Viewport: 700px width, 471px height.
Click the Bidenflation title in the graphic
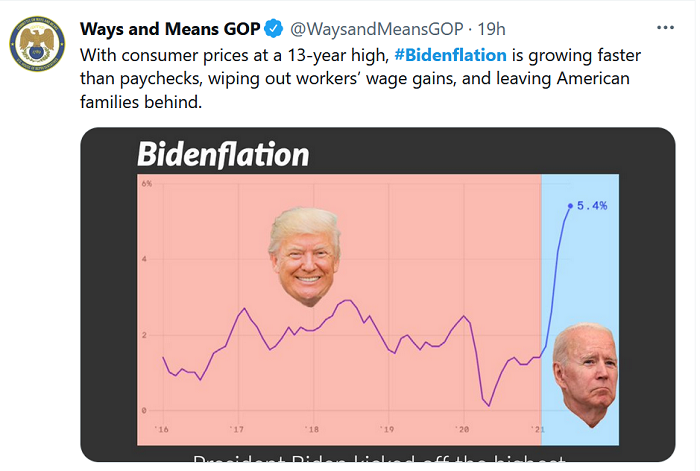pos(223,154)
